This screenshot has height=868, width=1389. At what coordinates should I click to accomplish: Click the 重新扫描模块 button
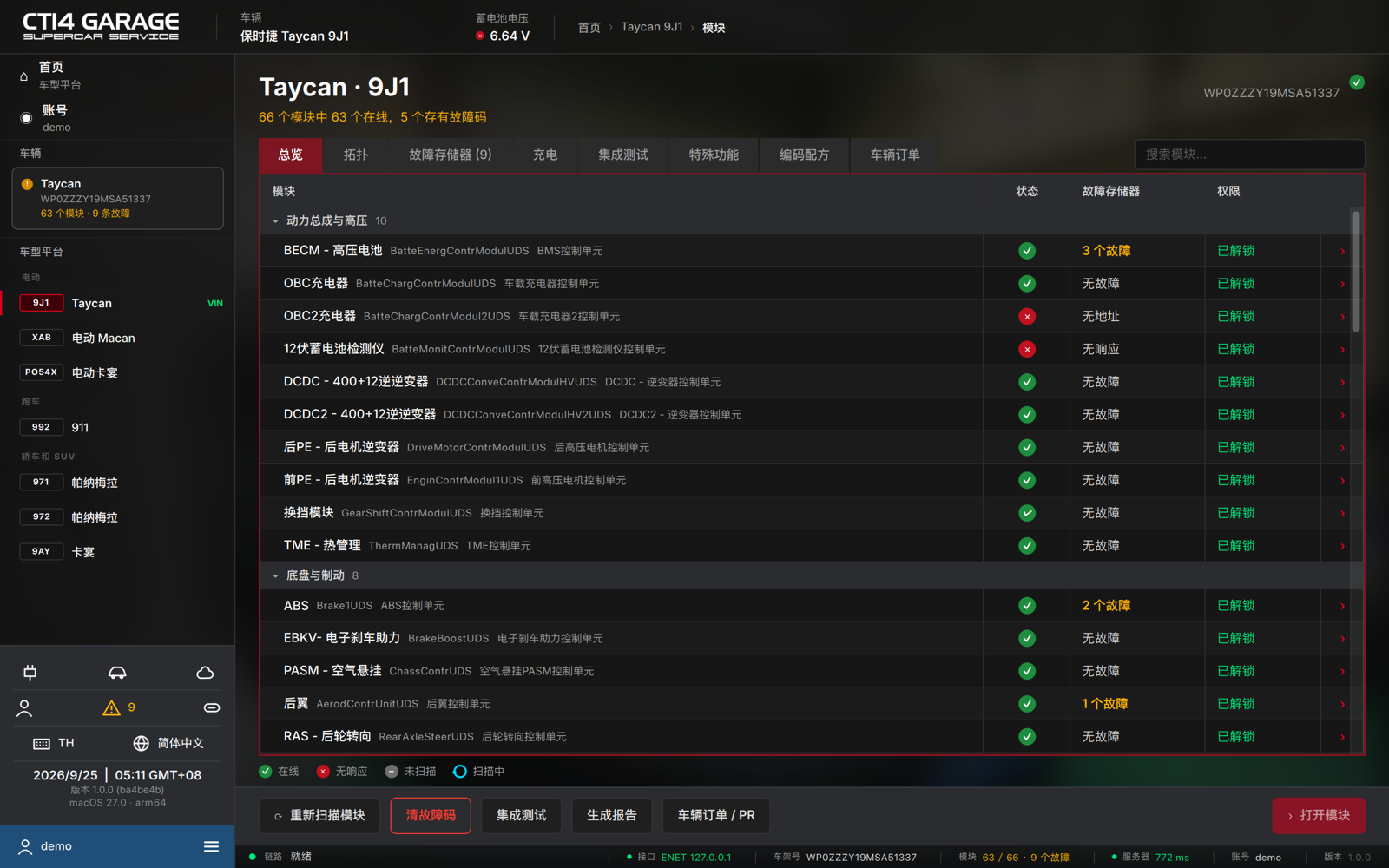pyautogui.click(x=319, y=816)
